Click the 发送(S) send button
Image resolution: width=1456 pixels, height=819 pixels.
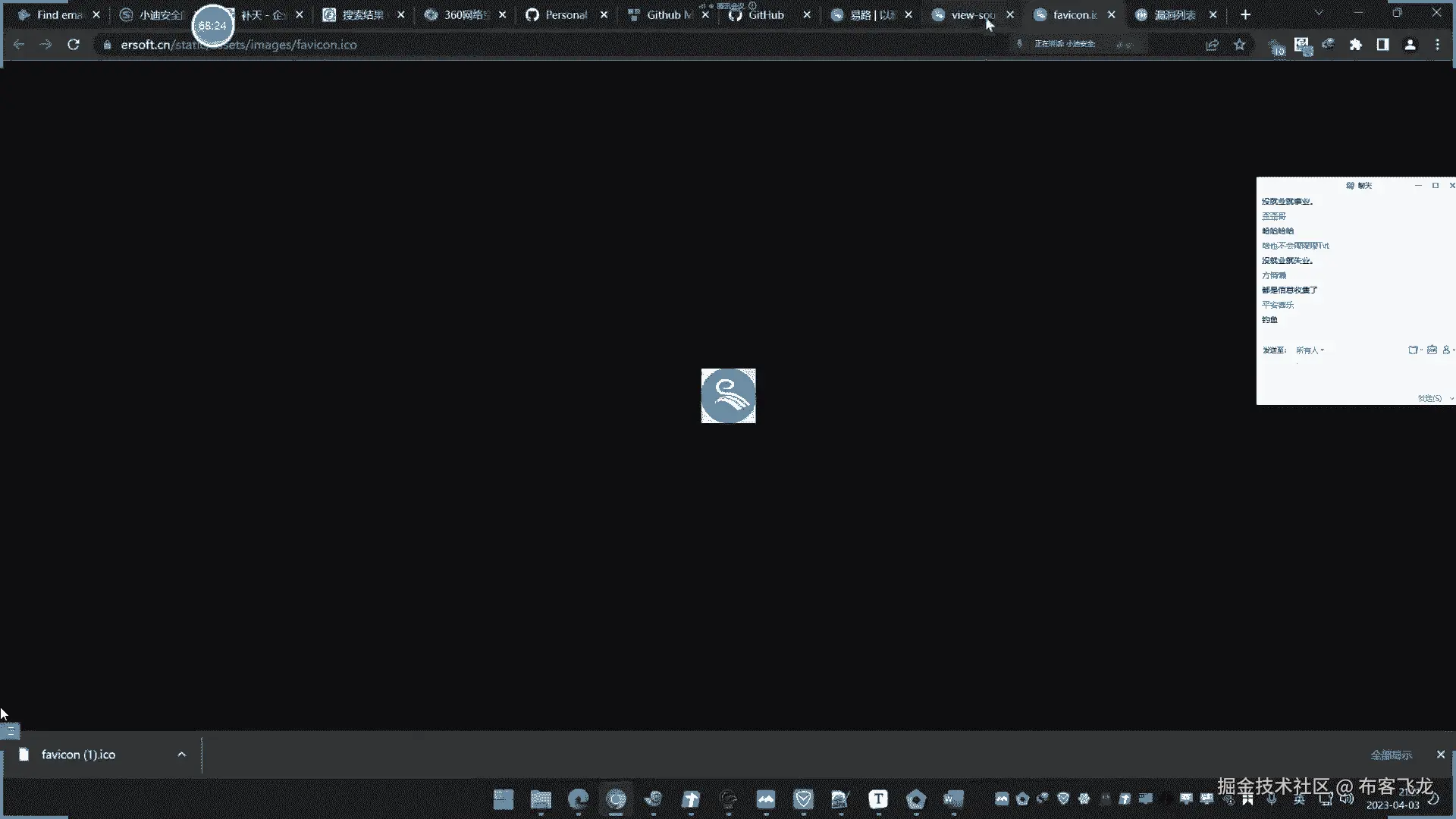(1429, 398)
